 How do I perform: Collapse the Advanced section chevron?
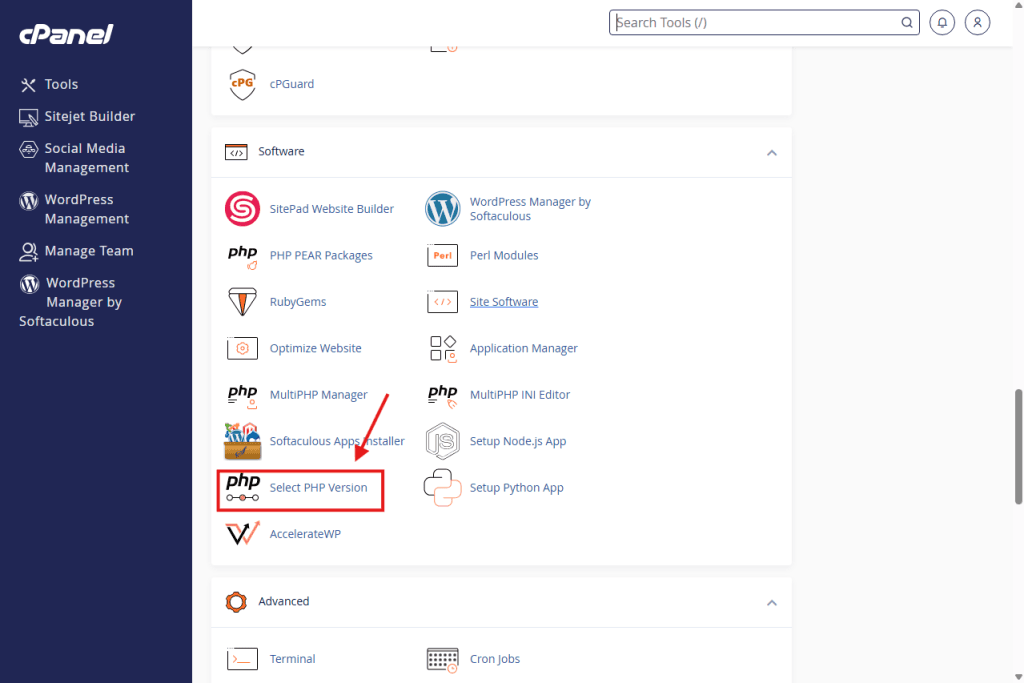coord(771,603)
